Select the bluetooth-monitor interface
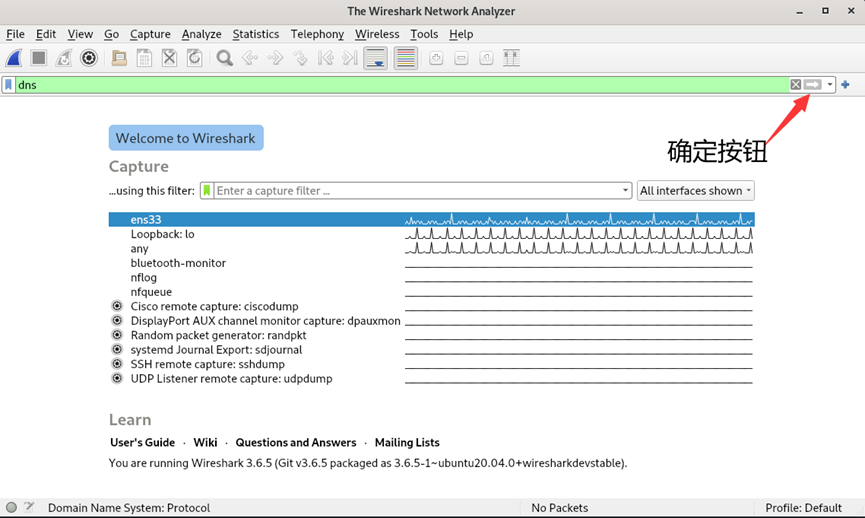The height and width of the screenshot is (518, 865). click(431, 263)
